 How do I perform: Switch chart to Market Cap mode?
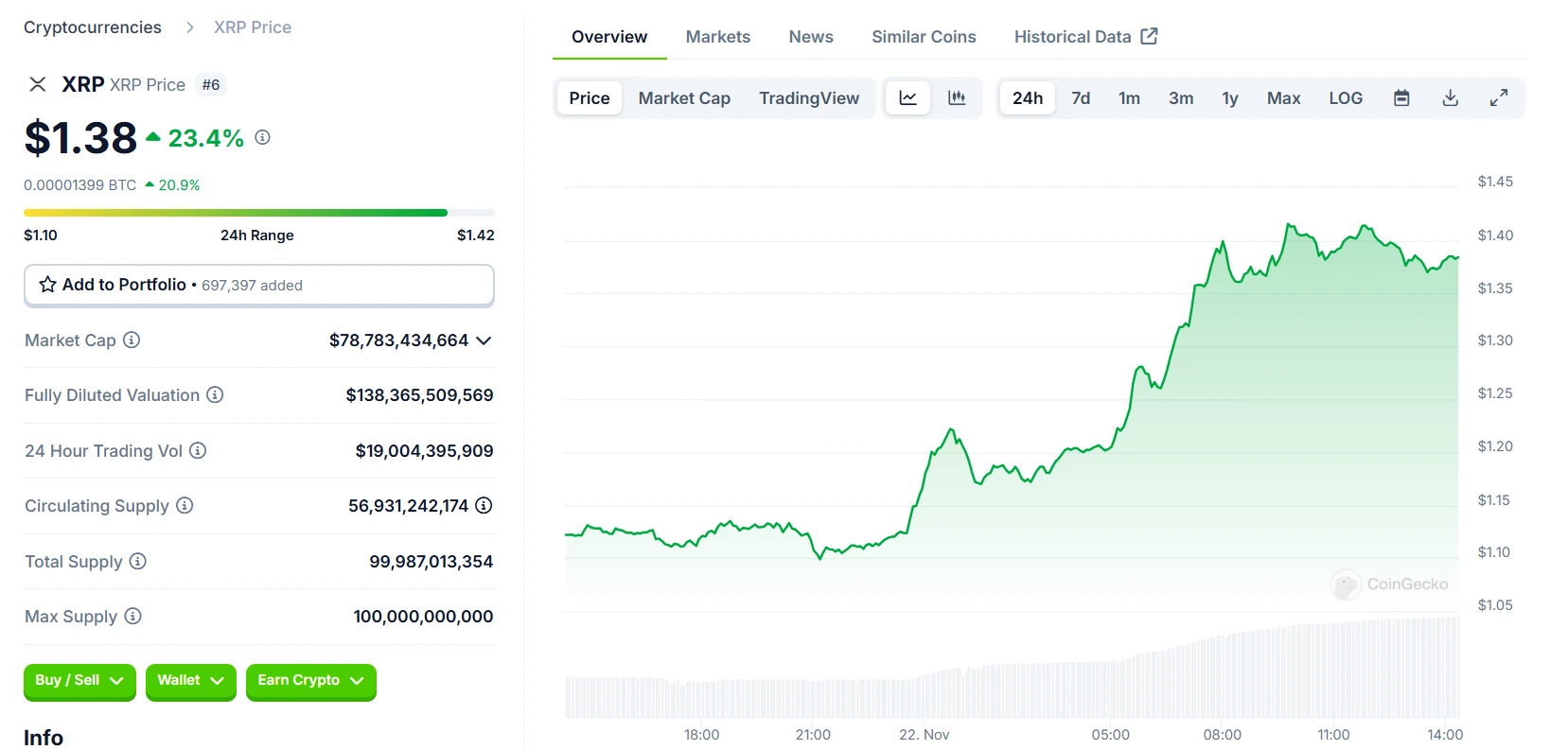[x=684, y=97]
